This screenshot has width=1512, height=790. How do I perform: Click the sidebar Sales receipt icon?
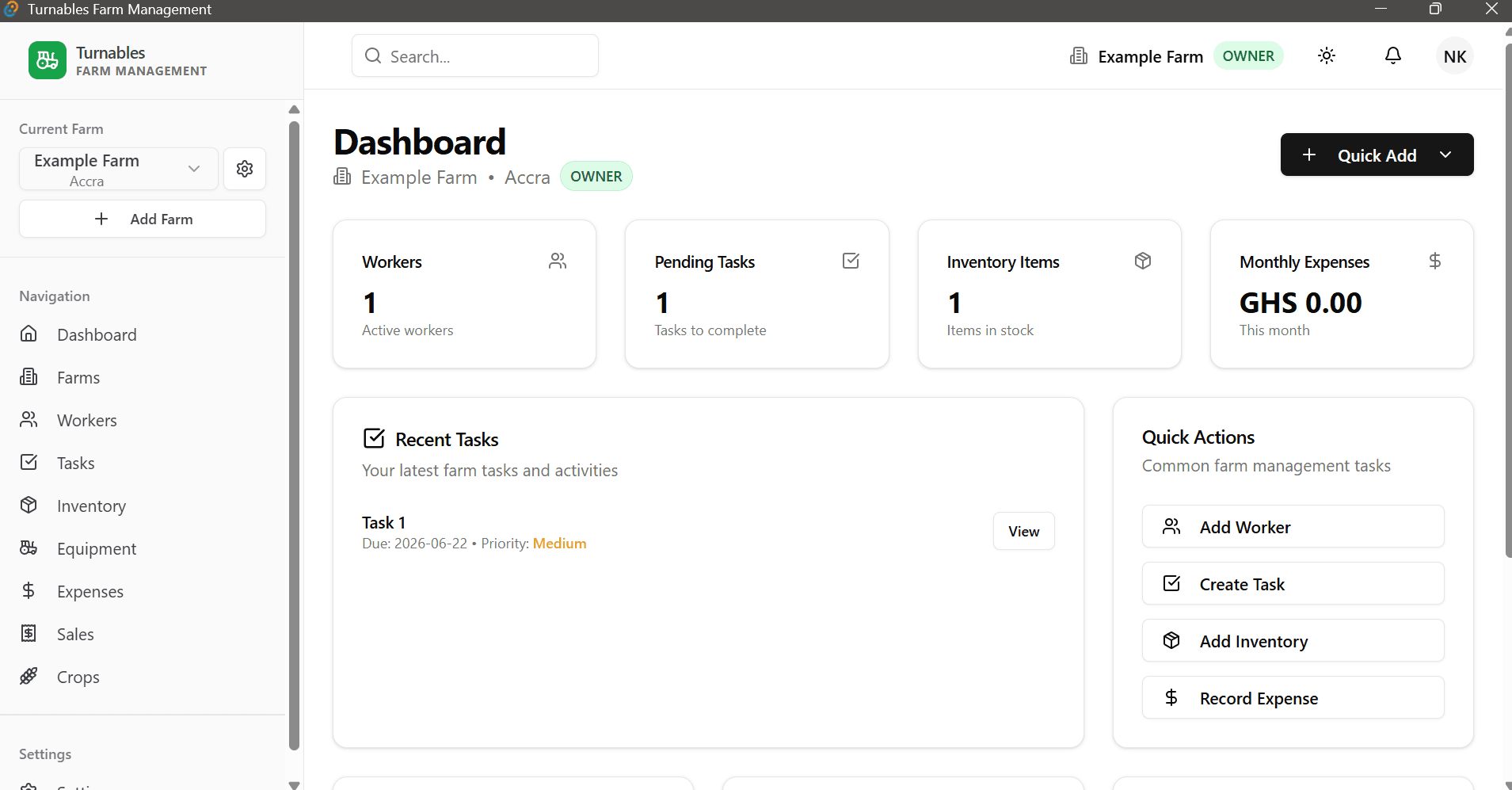click(29, 633)
